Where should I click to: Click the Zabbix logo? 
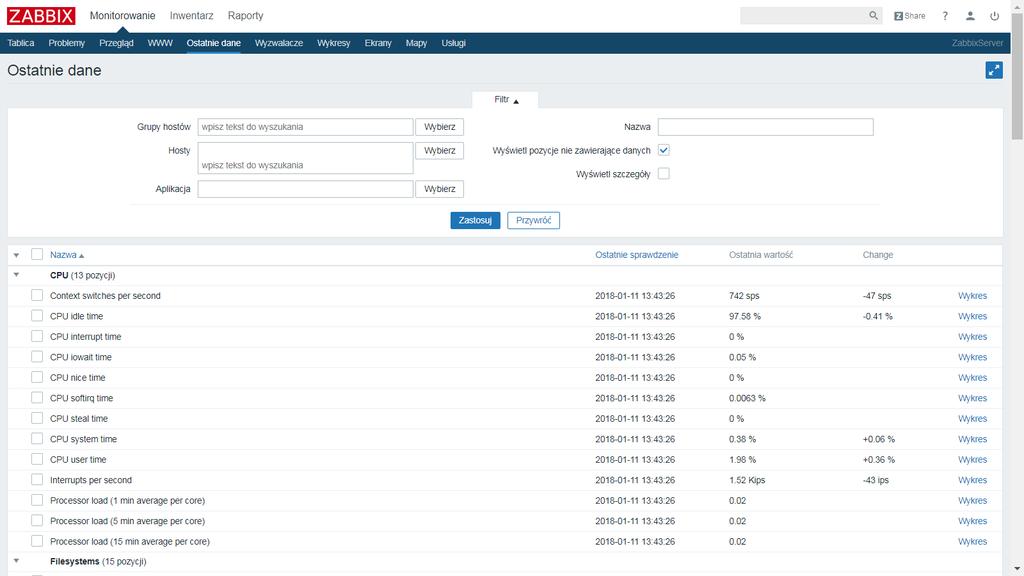click(x=41, y=16)
